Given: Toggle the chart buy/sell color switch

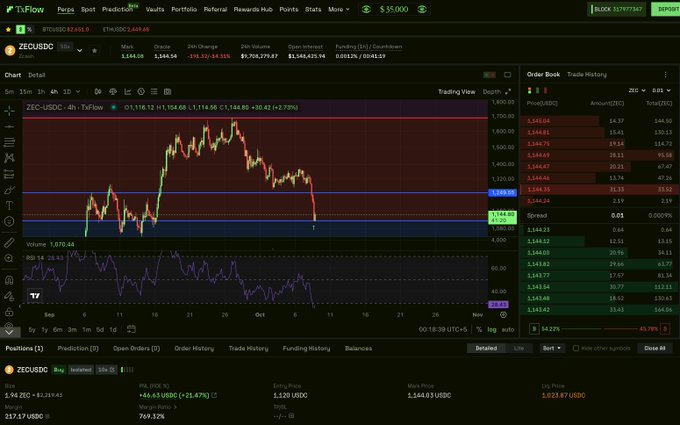Looking at the screenshot, I should coord(489,75).
